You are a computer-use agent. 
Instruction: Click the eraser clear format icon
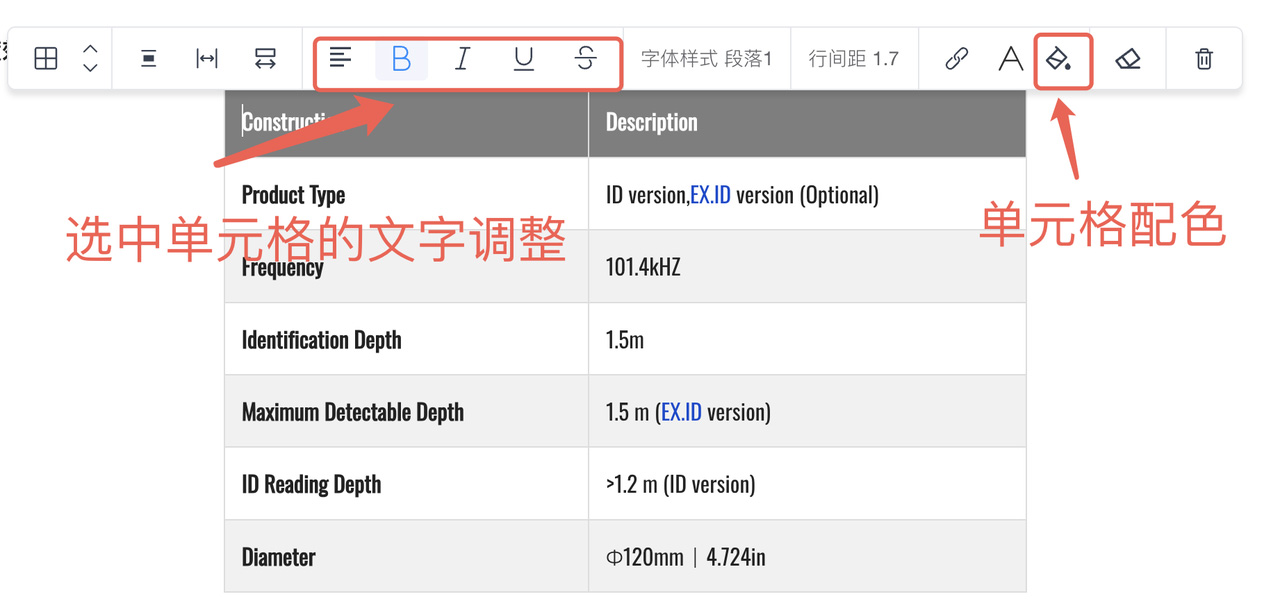[x=1128, y=59]
